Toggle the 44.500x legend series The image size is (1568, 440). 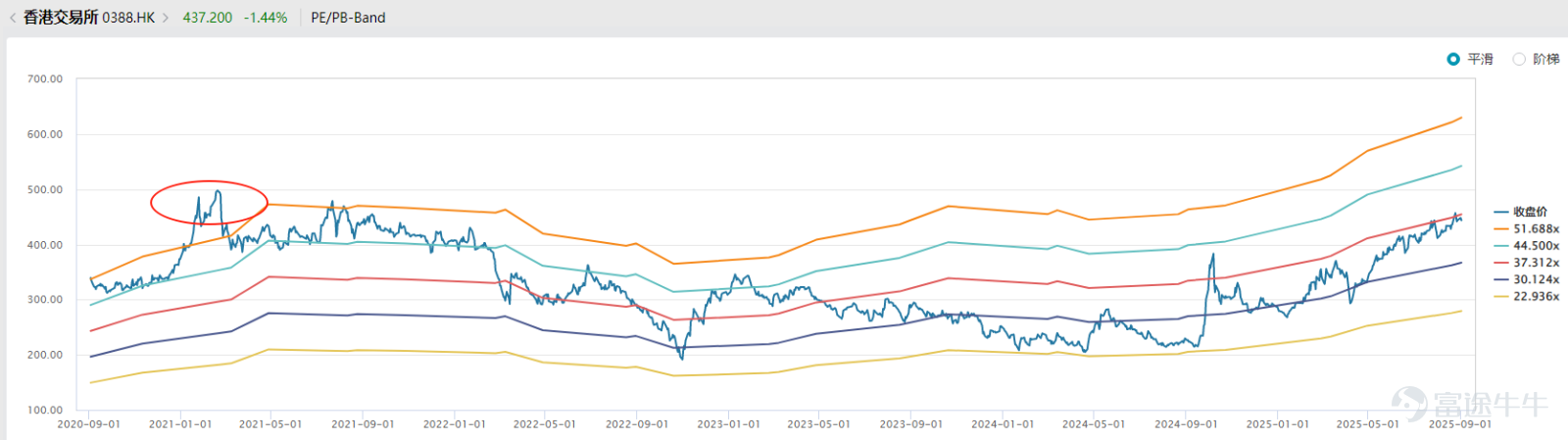point(1527,246)
